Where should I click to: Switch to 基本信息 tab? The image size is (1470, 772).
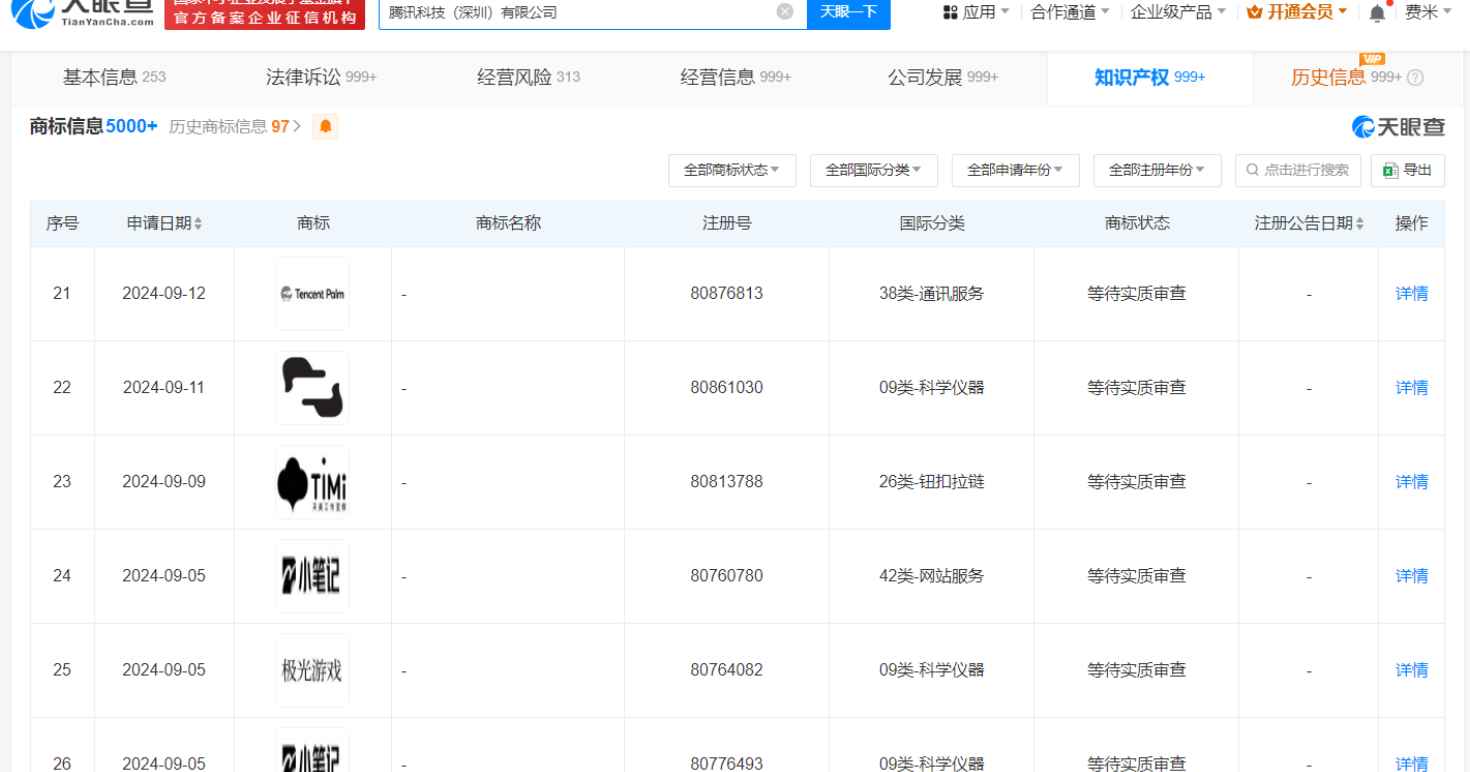click(114, 79)
